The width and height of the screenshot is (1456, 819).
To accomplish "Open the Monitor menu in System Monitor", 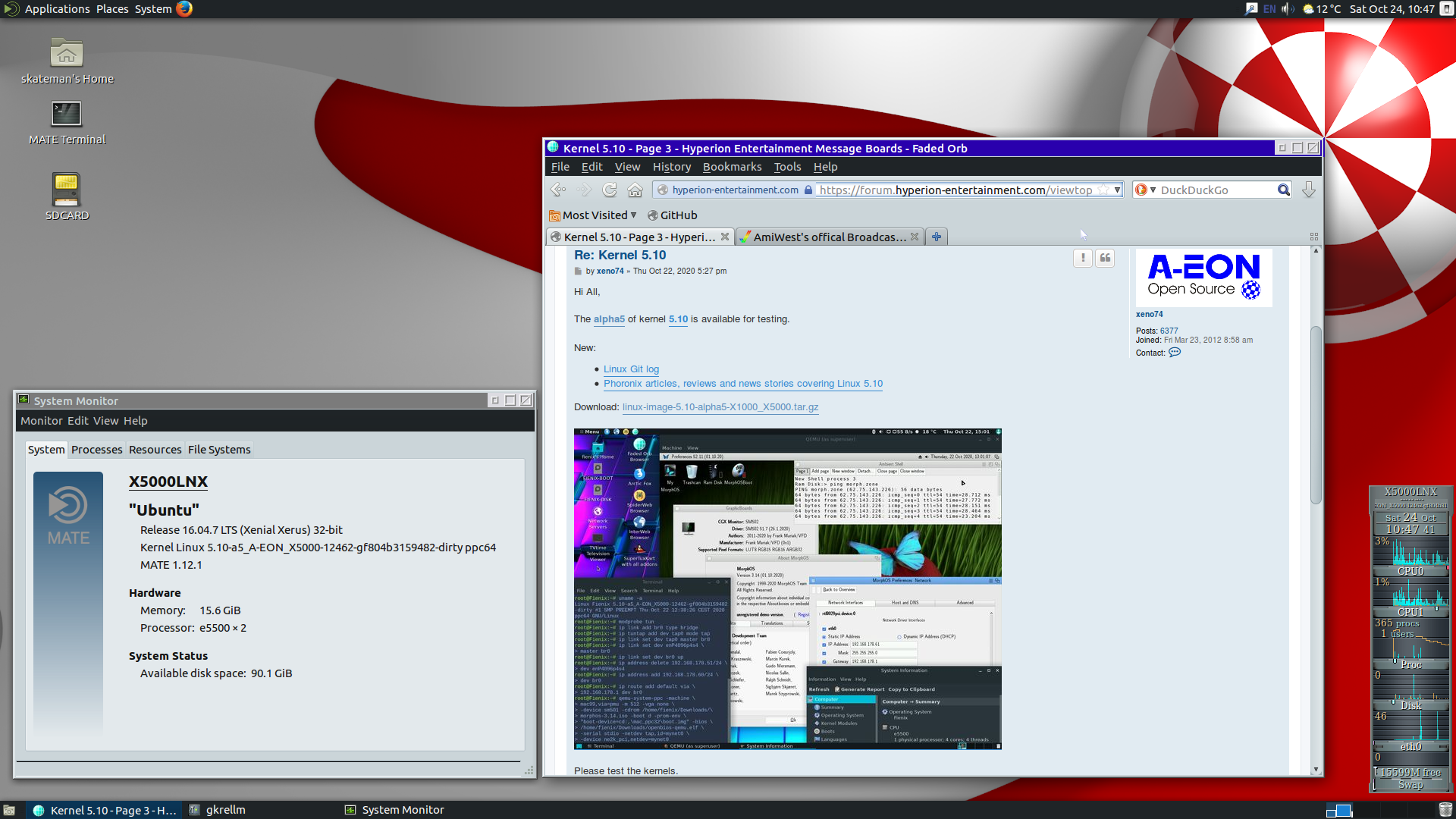I will (42, 421).
